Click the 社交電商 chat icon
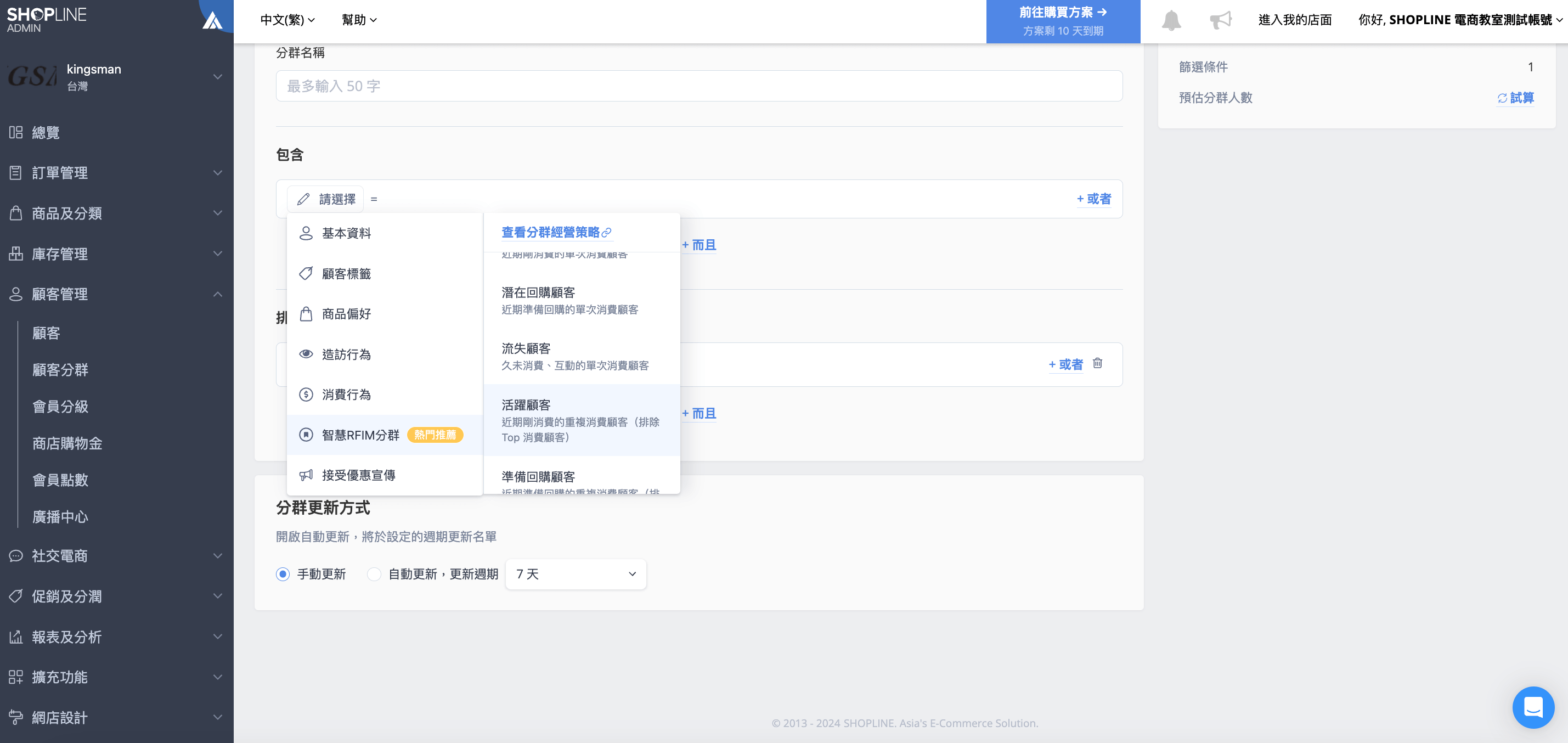Viewport: 1568px width, 743px height. point(16,555)
